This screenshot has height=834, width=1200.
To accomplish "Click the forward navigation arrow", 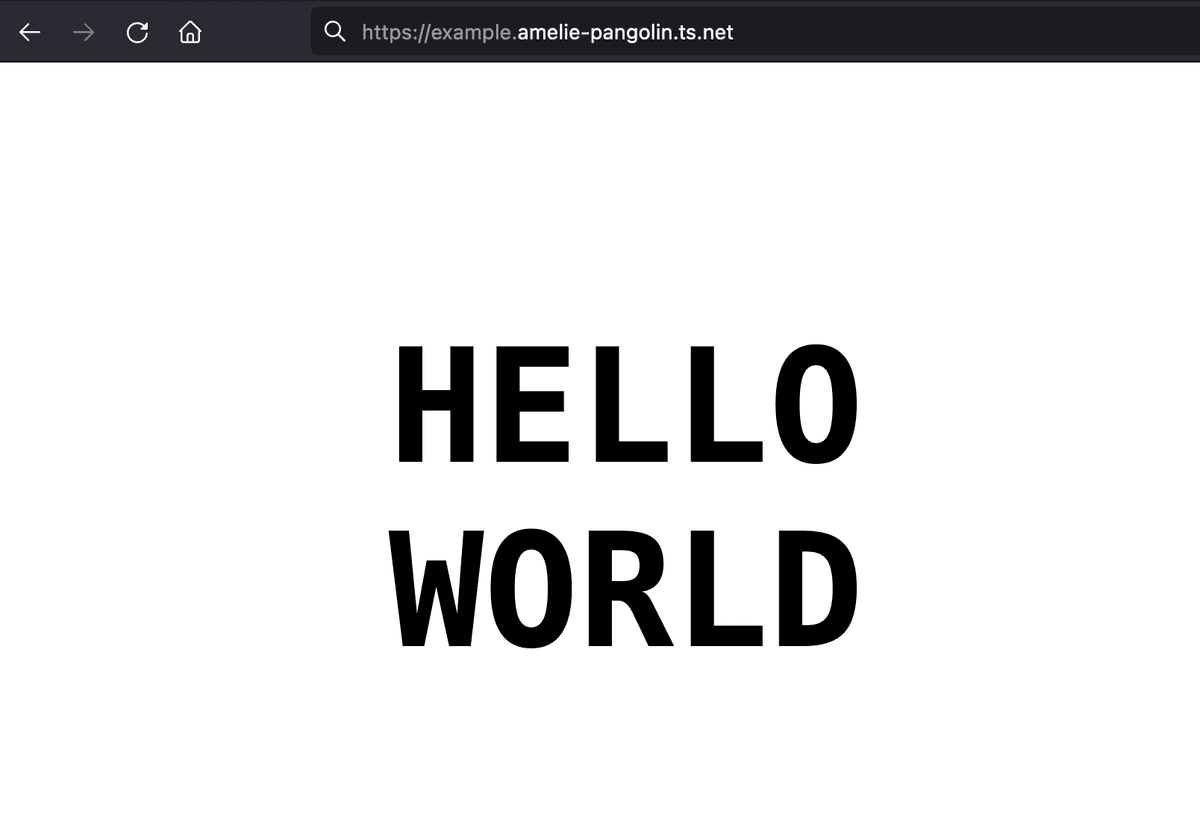I will 83,32.
